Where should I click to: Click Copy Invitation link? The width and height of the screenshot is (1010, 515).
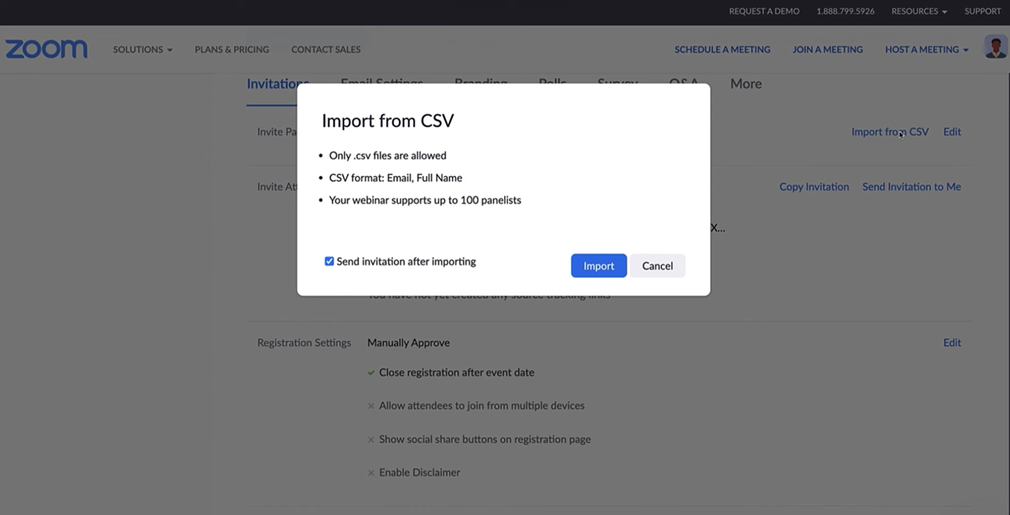(814, 187)
